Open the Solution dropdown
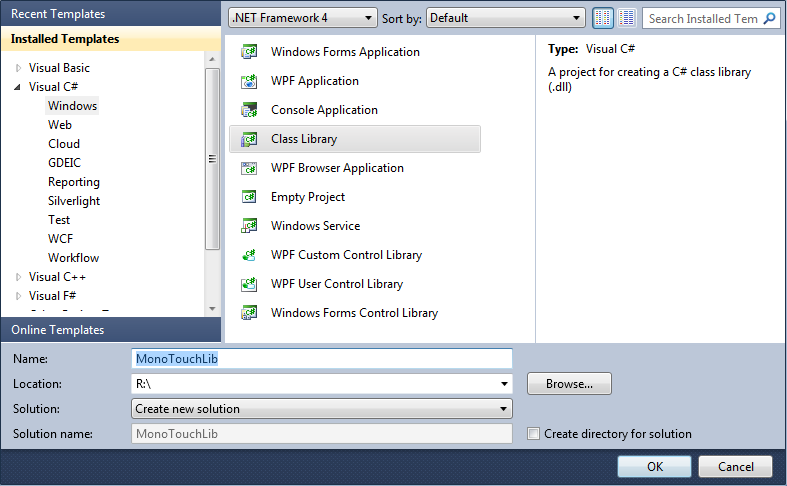 pos(321,409)
